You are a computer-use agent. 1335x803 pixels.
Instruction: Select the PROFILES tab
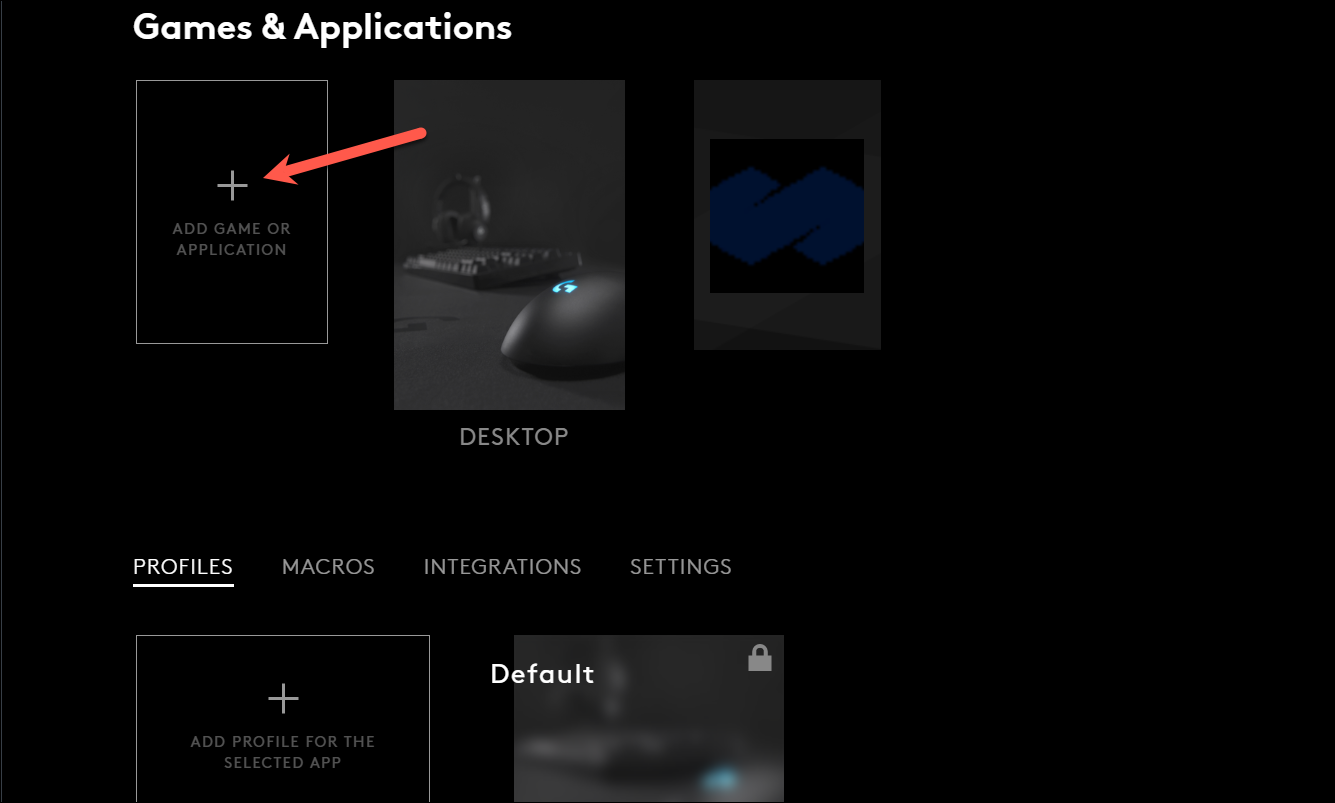tap(183, 566)
